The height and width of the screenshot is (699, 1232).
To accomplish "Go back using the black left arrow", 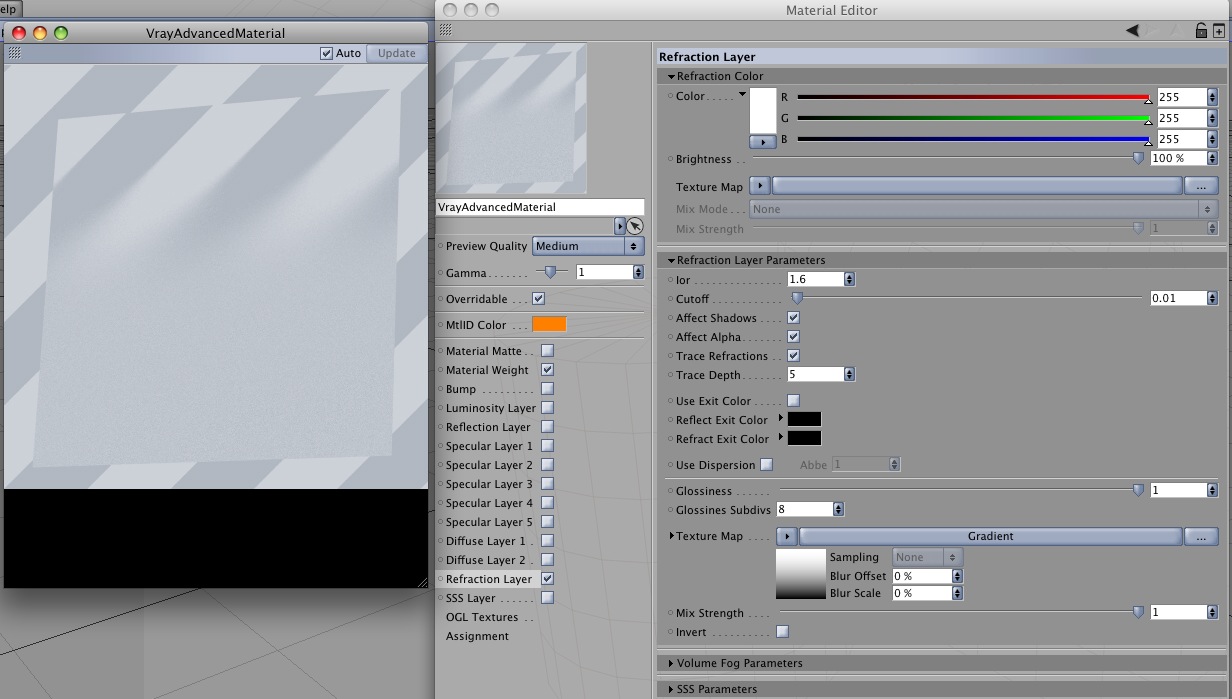I will click(1132, 31).
